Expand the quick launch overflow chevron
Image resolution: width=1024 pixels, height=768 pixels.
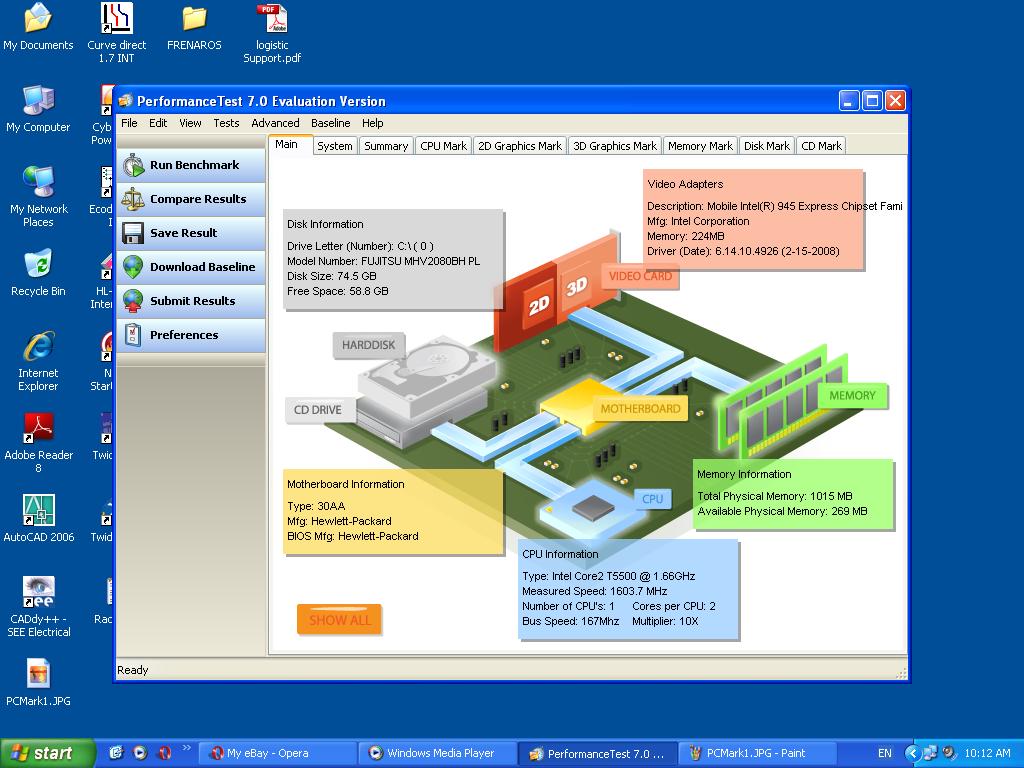click(186, 748)
